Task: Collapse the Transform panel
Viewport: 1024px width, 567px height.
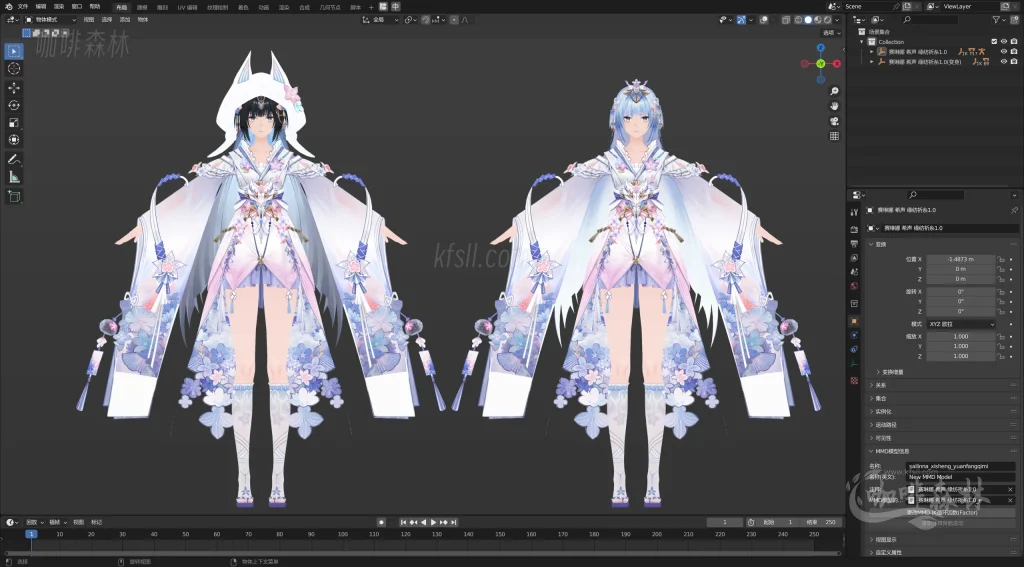Action: 871,244
